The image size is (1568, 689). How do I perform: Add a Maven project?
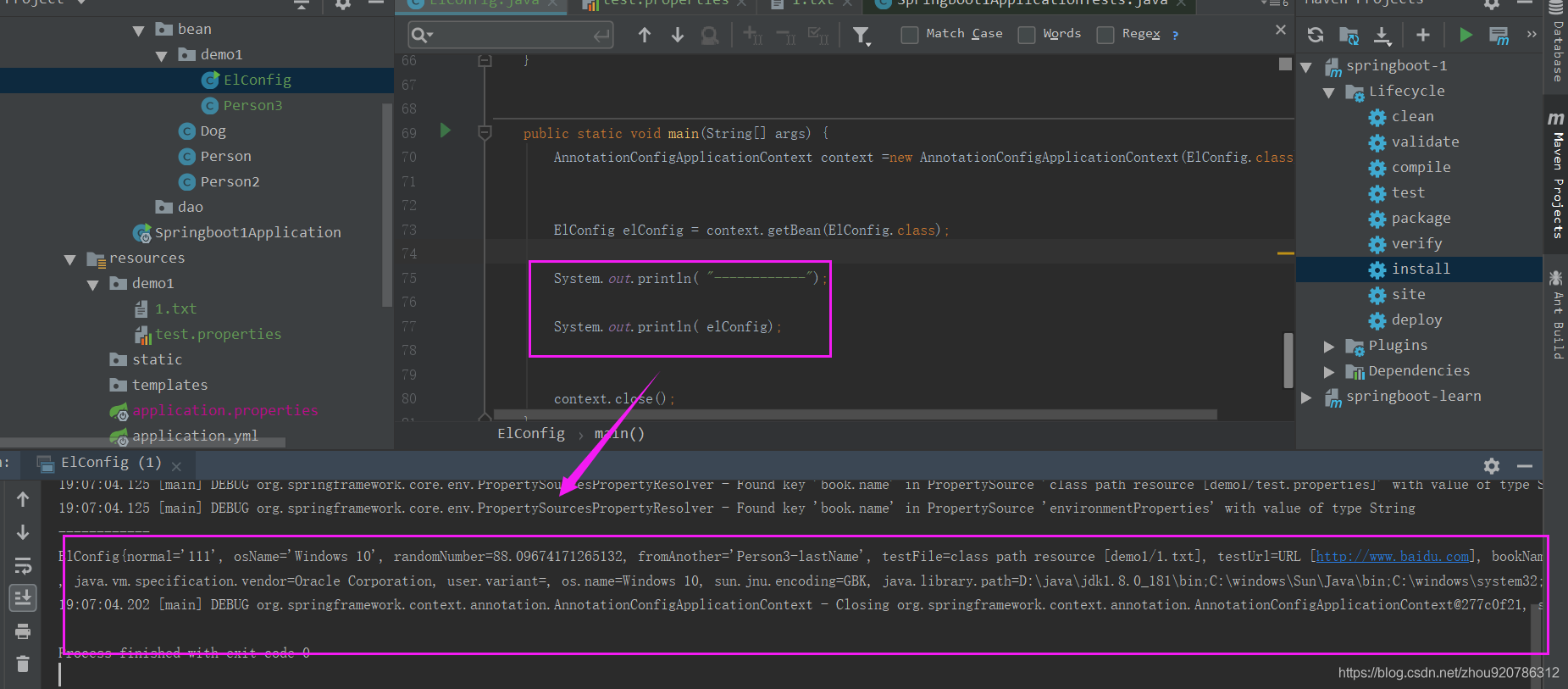1423,35
